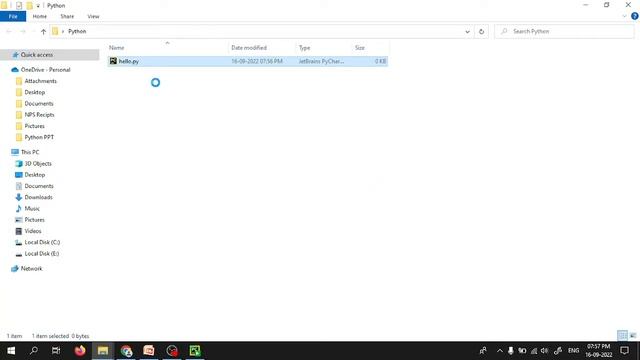Click the Back navigation arrow
Screen dimensions: 640x360
[x=9, y=31]
